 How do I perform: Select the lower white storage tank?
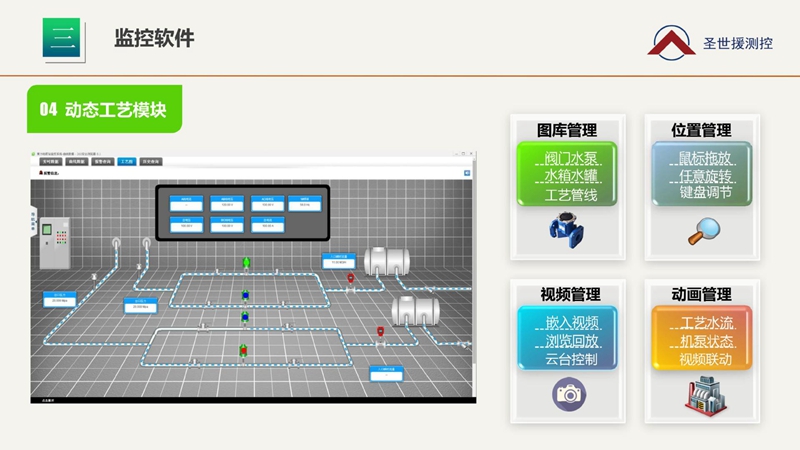point(415,310)
